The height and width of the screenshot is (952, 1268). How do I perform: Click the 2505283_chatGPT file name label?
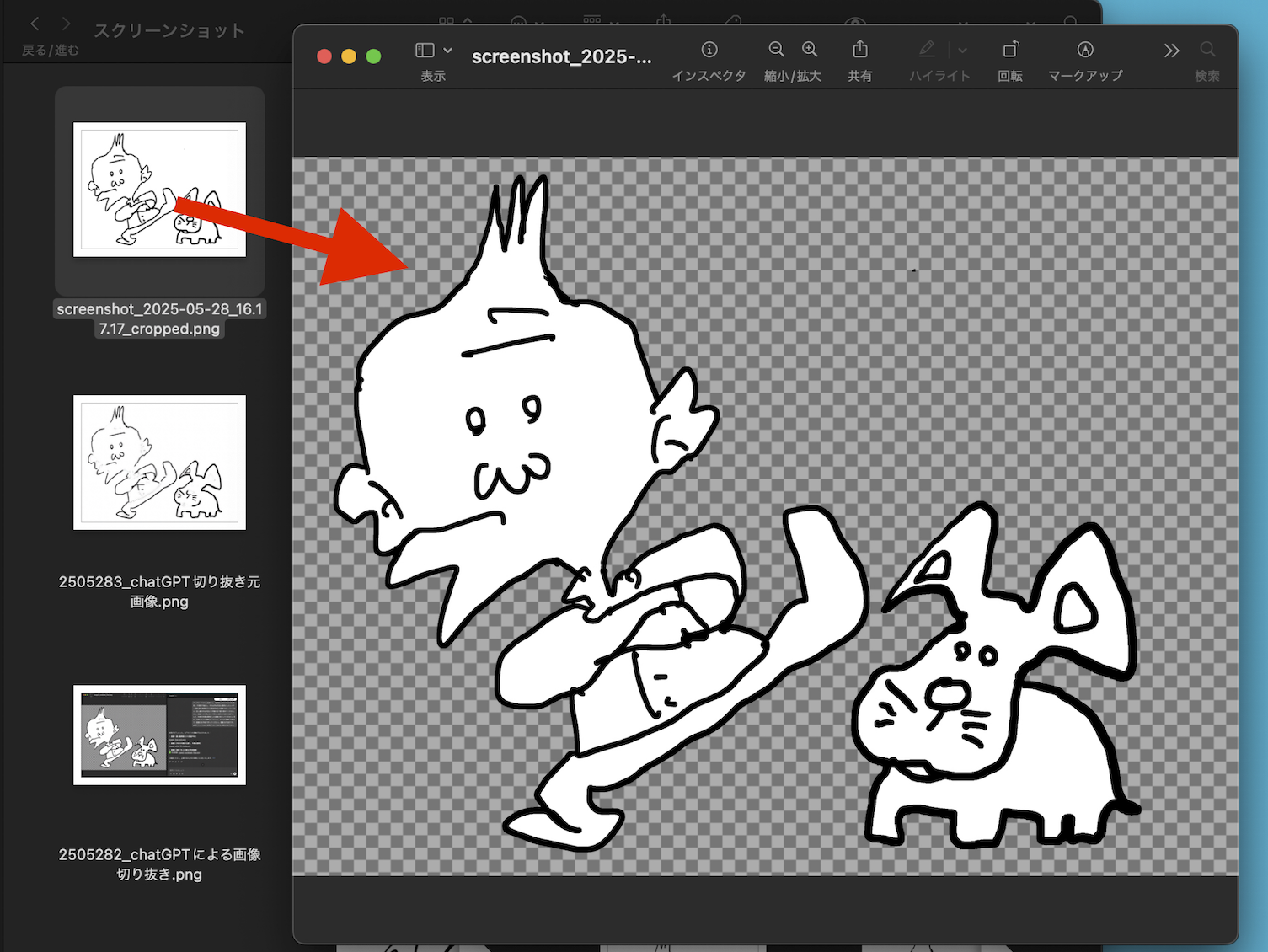(x=159, y=591)
